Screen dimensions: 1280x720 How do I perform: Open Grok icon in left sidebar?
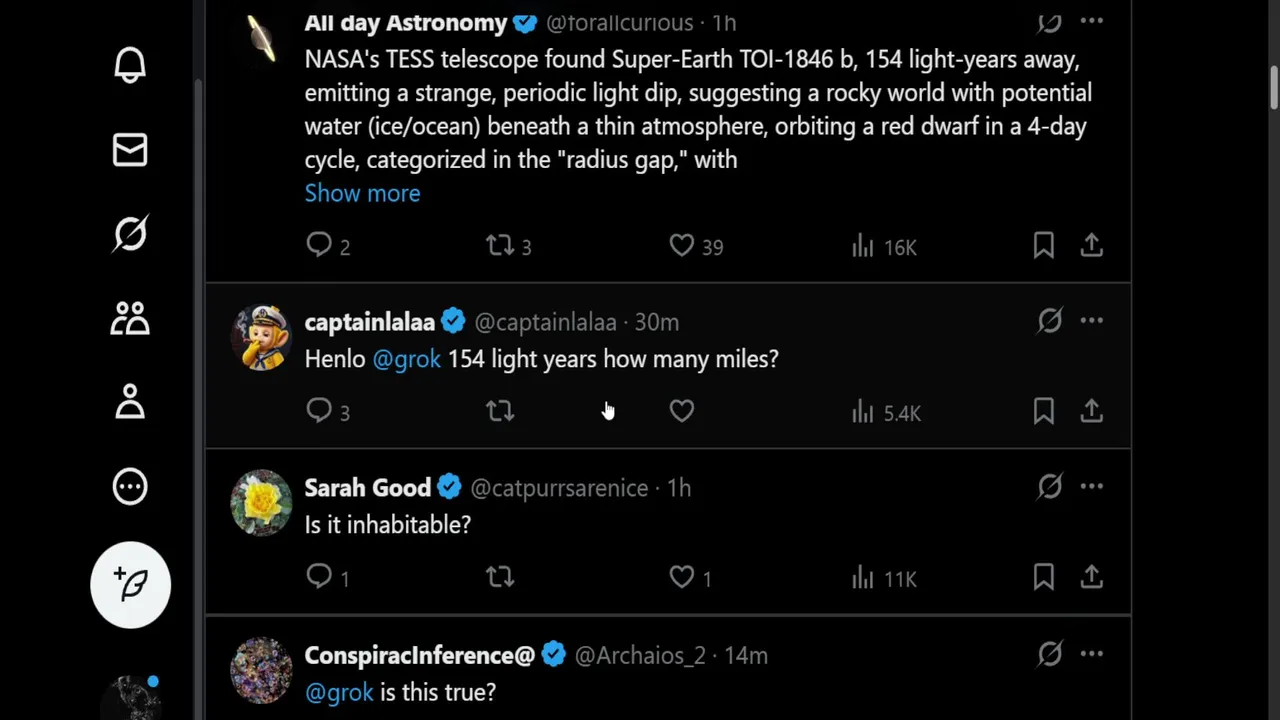[130, 234]
